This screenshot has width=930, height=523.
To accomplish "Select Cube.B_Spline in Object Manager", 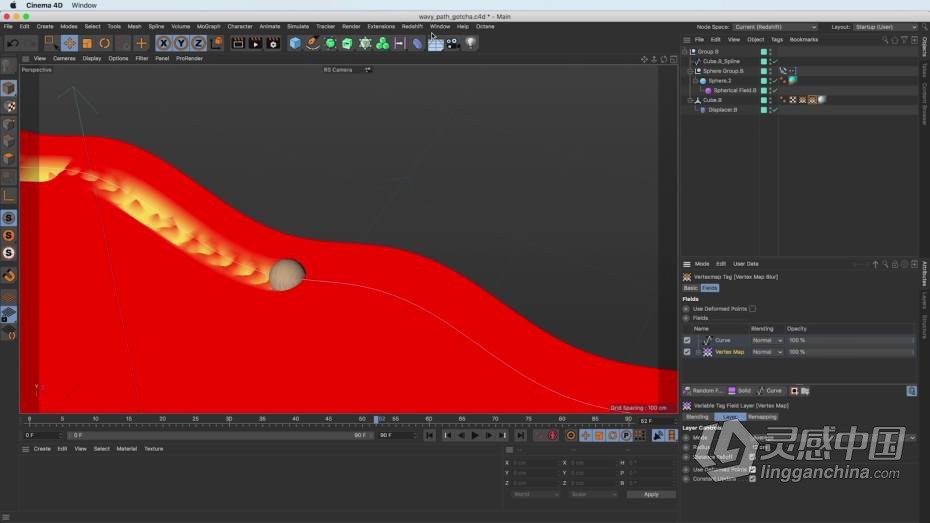I will click(x=721, y=61).
